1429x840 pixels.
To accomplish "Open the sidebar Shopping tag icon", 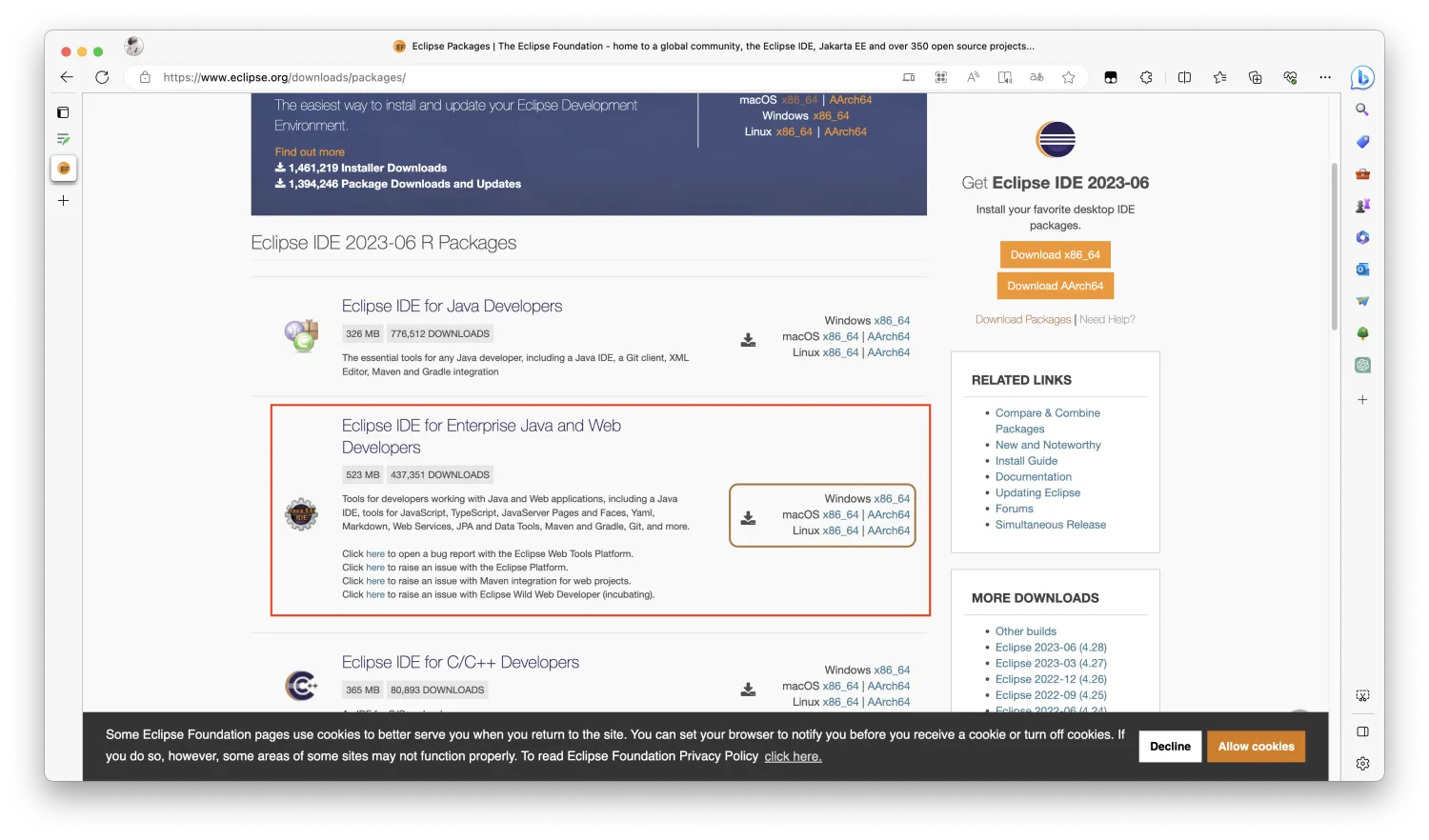I will (1362, 142).
